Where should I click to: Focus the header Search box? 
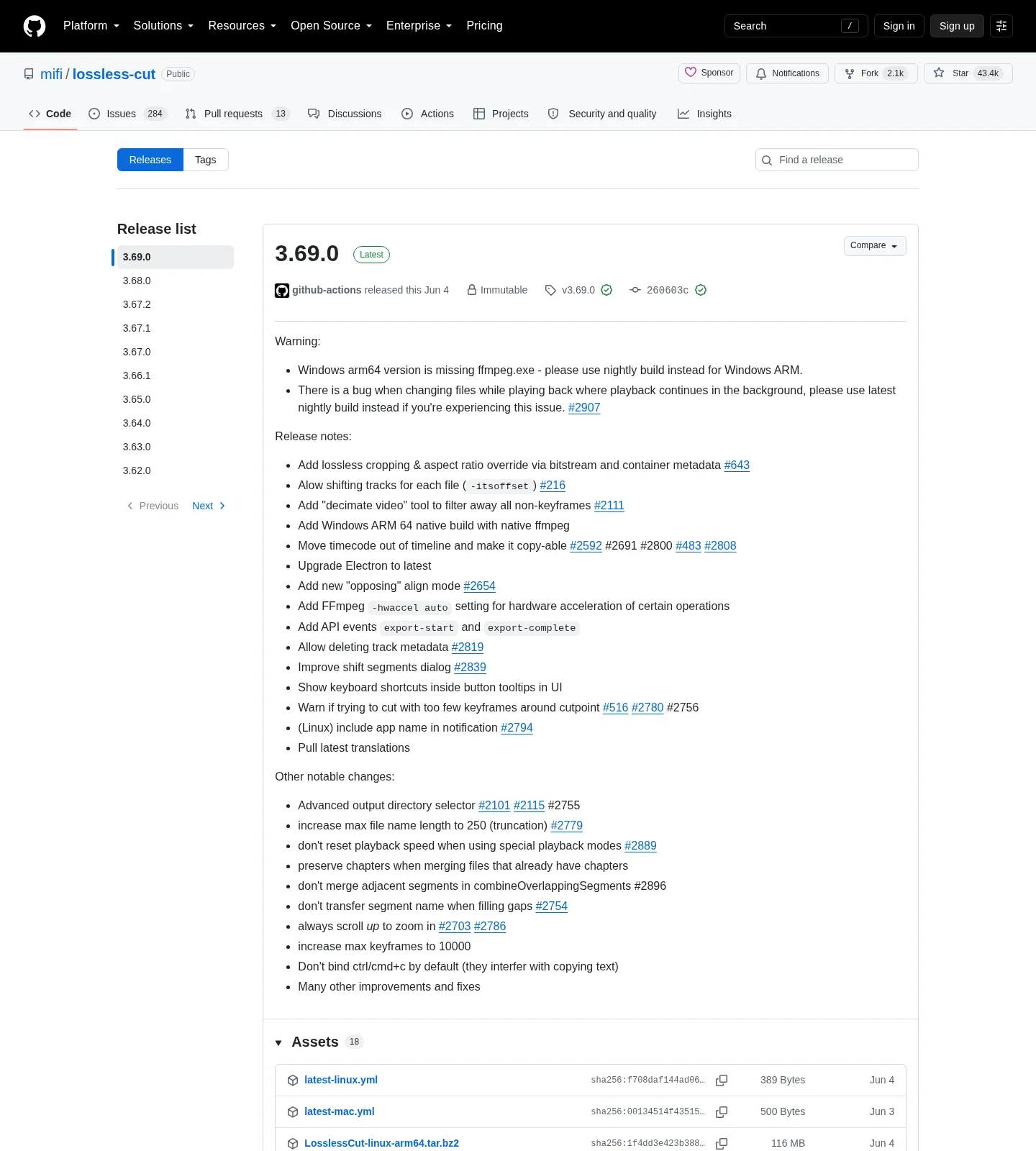pyautogui.click(x=796, y=26)
